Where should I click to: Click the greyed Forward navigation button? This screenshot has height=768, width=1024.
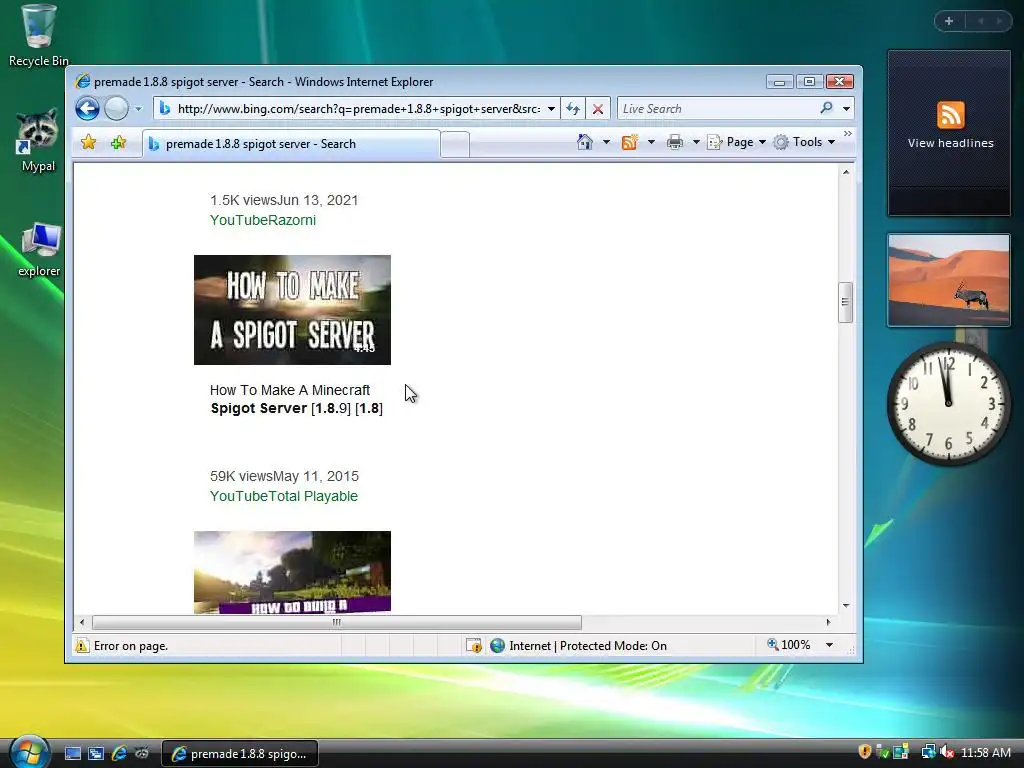click(116, 108)
